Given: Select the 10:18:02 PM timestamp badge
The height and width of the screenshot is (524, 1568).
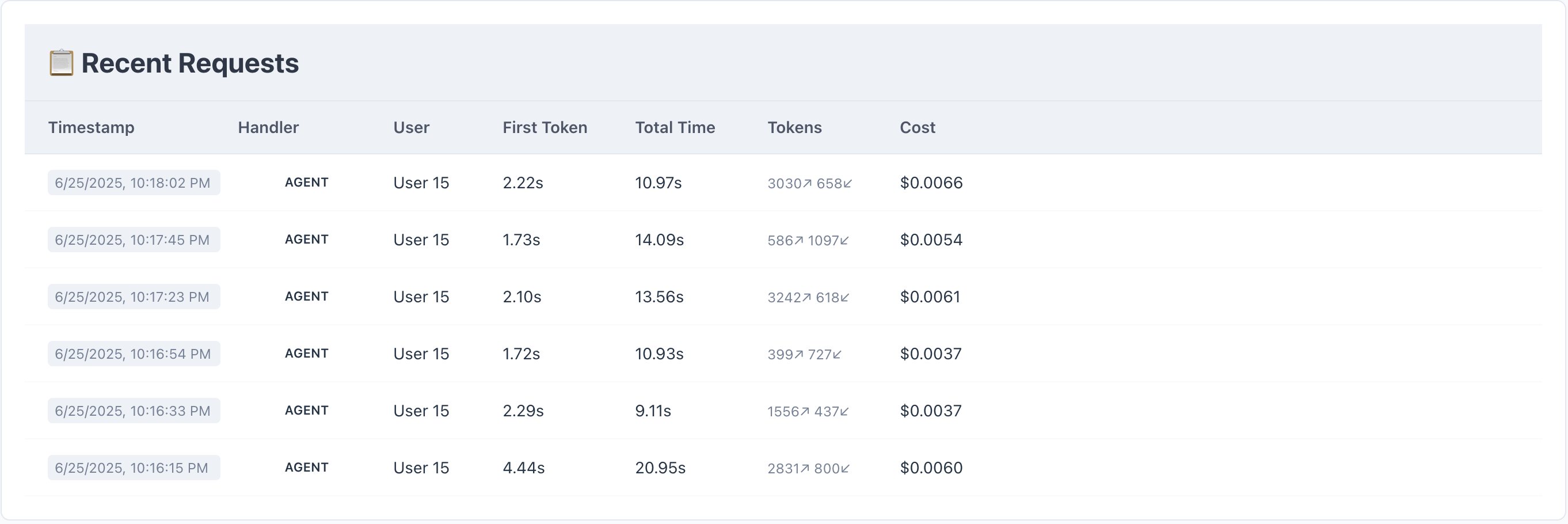Looking at the screenshot, I should (134, 183).
